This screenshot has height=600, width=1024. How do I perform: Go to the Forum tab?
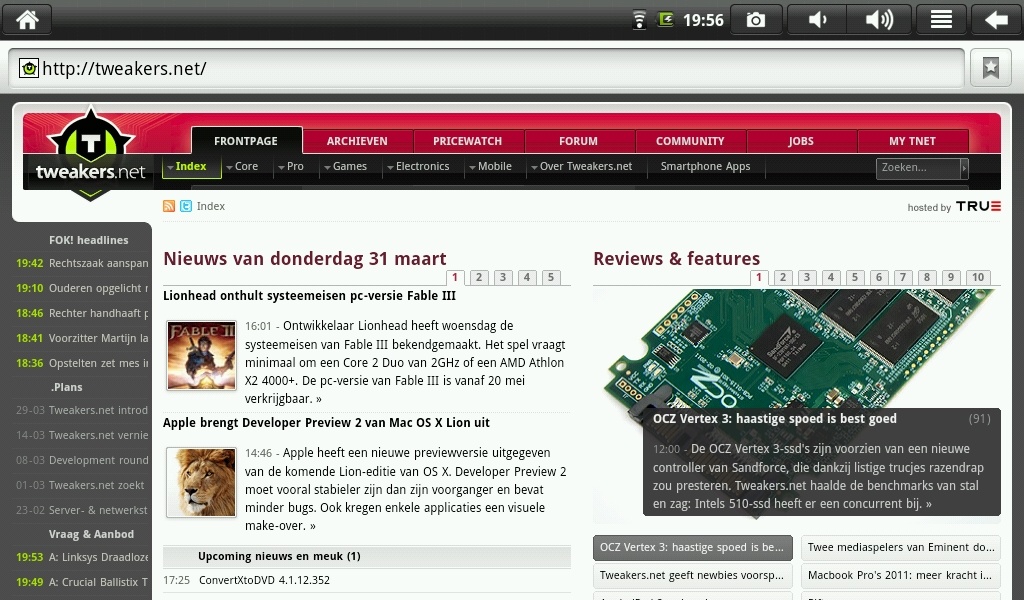click(x=579, y=141)
